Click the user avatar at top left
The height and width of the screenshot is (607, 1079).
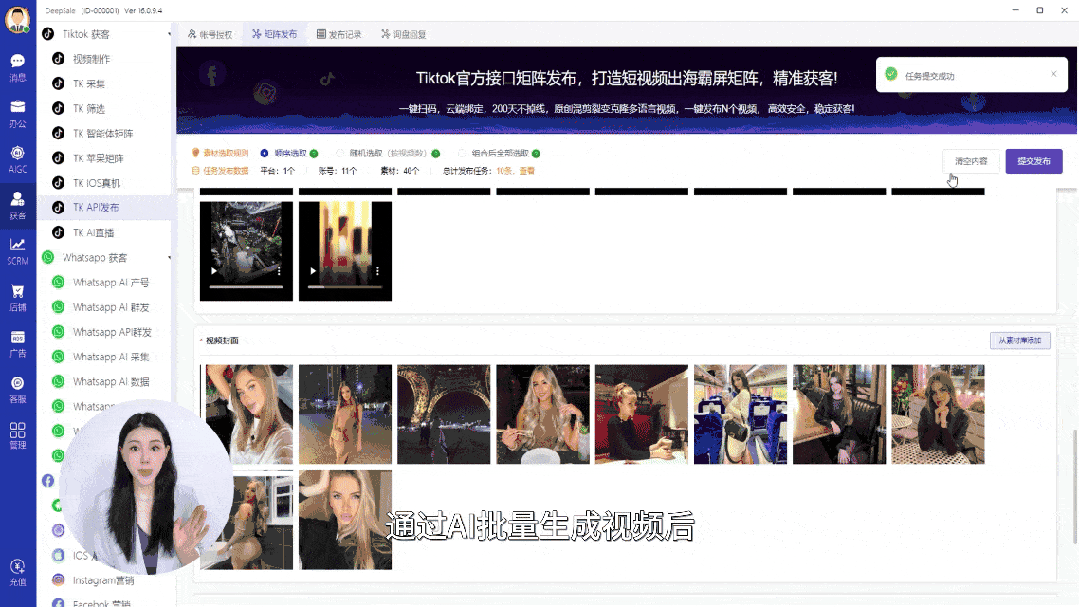(x=17, y=19)
